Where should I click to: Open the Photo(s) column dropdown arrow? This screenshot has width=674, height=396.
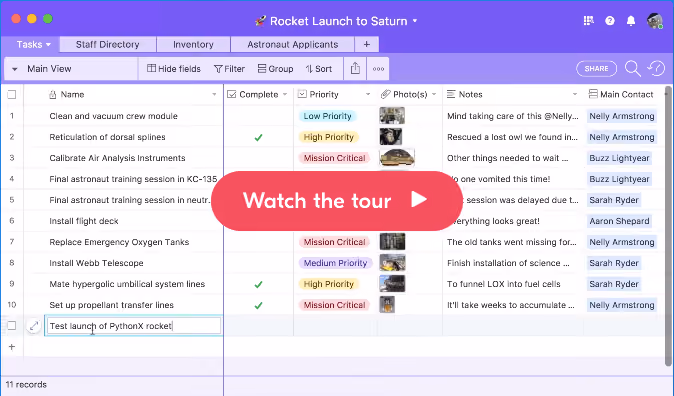coord(434,94)
